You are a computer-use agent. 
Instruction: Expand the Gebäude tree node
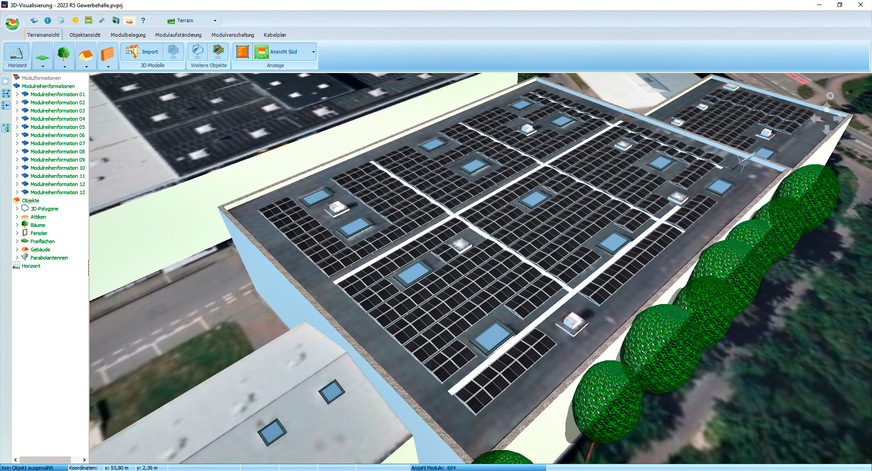click(x=17, y=249)
